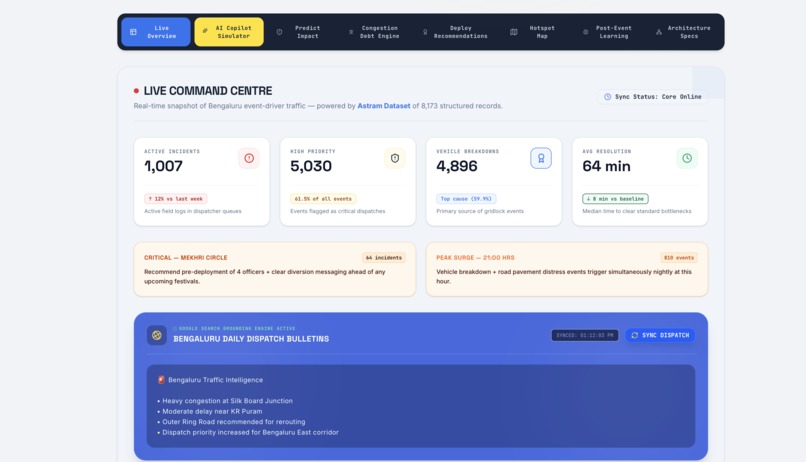Click the Congestion Debt Engine list icon

tap(351, 32)
